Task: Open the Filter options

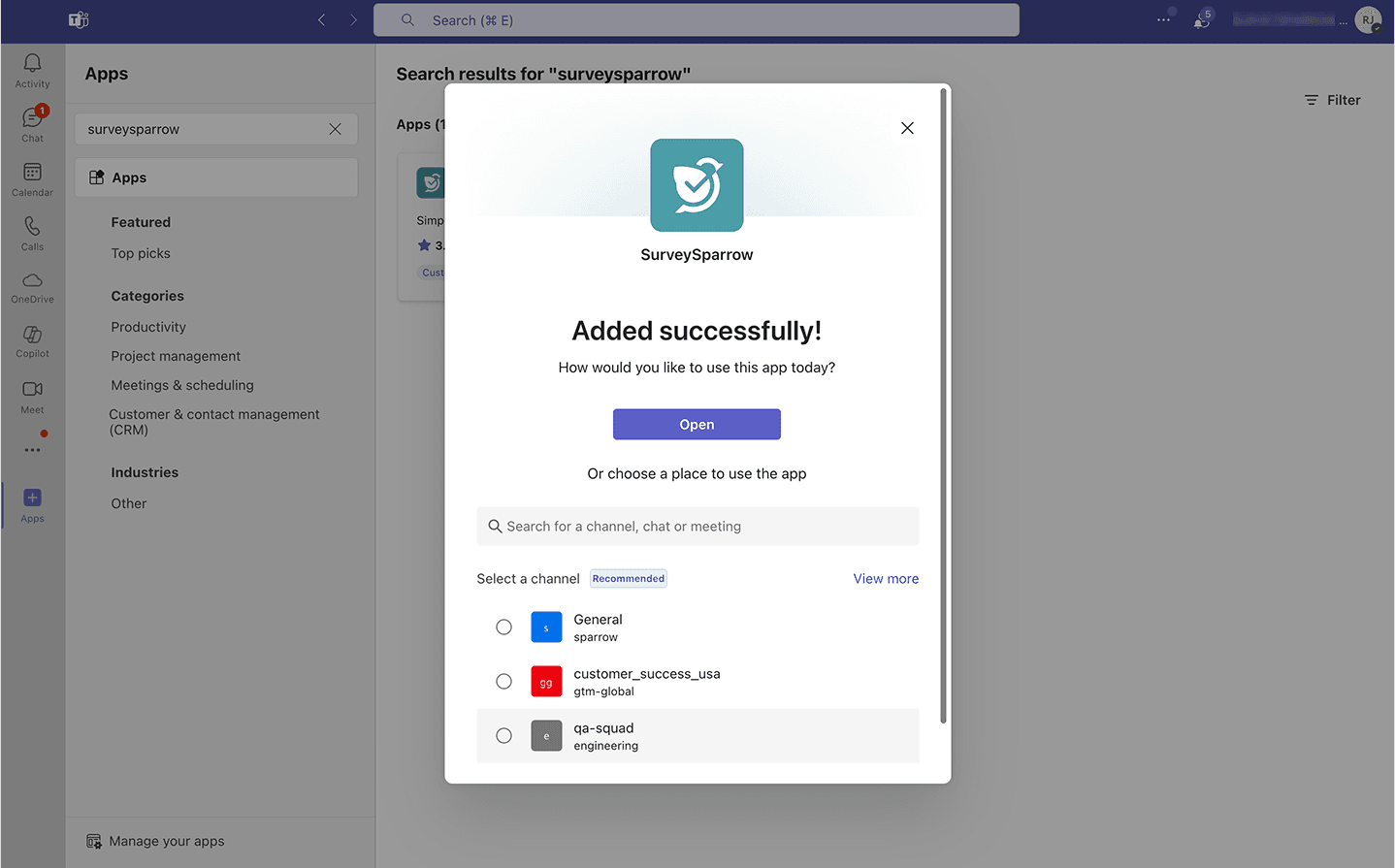Action: pyautogui.click(x=1332, y=100)
